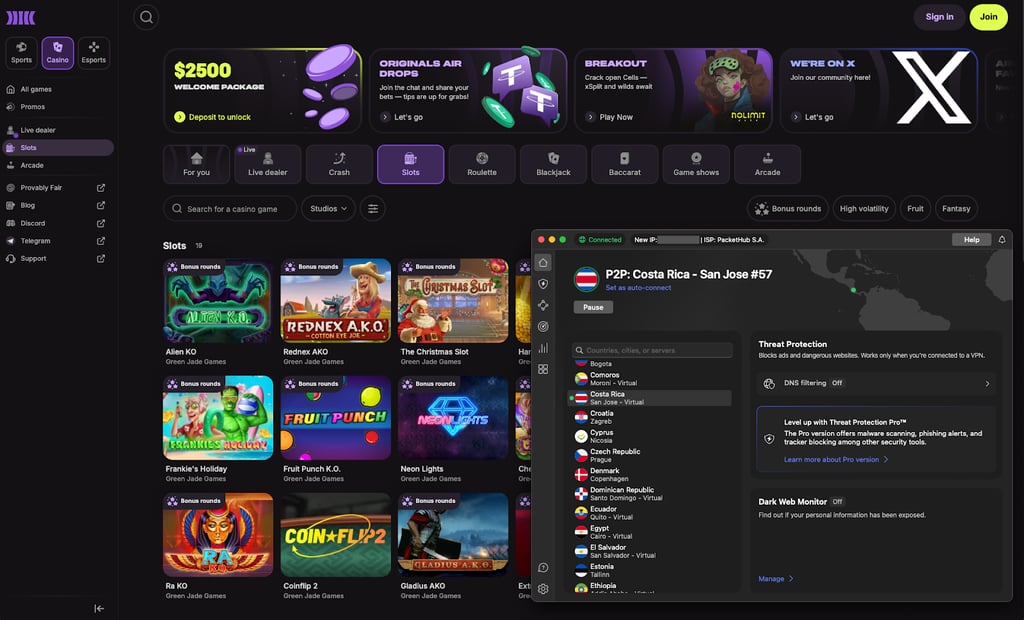This screenshot has height=620, width=1024.
Task: Select the Esports section button
Action: 93,52
